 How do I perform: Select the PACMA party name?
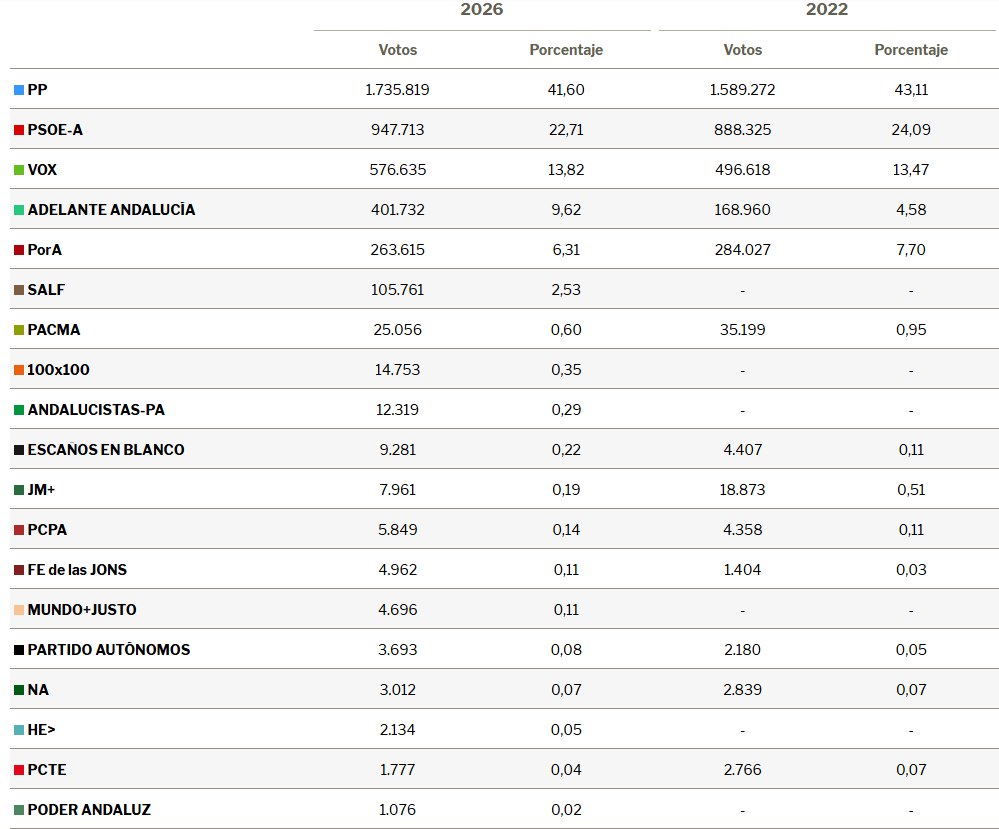(54, 330)
